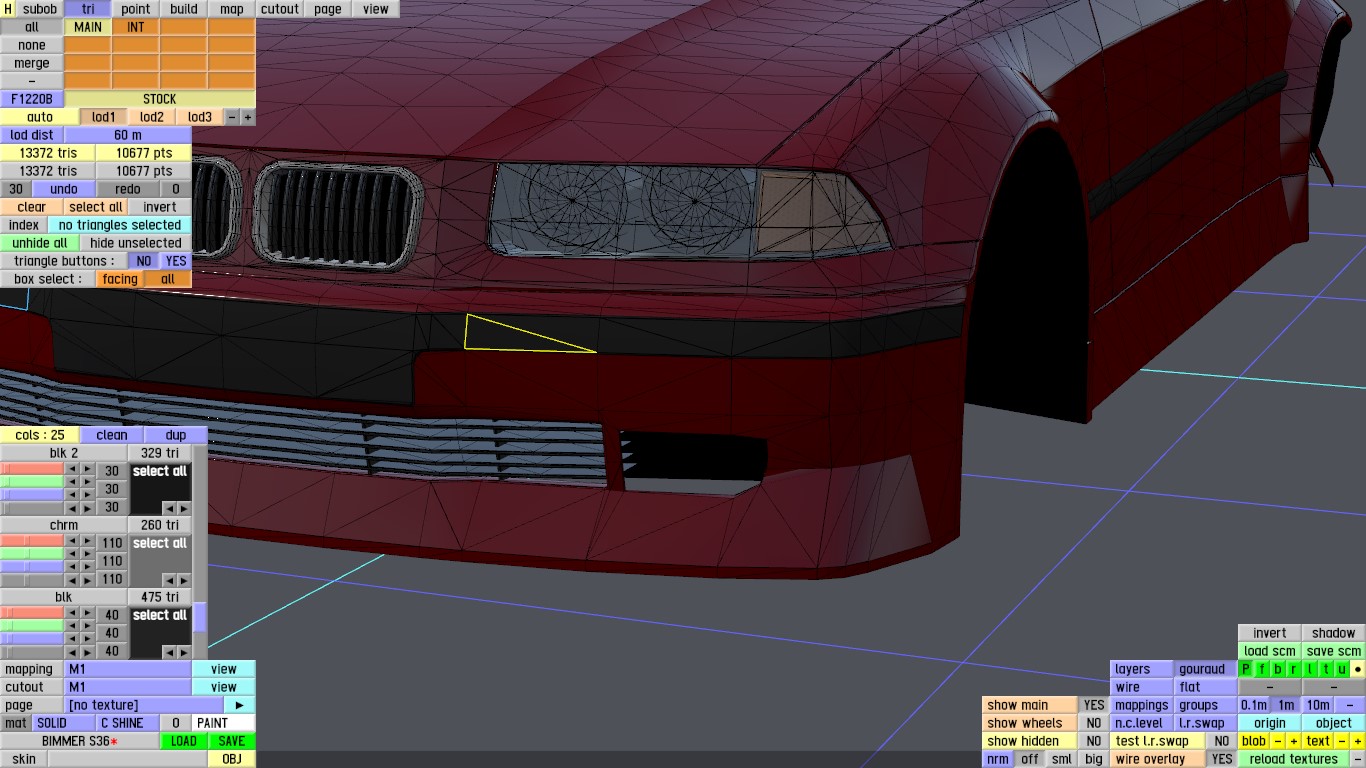
Task: Select the MAIN group cell
Action: pos(88,27)
